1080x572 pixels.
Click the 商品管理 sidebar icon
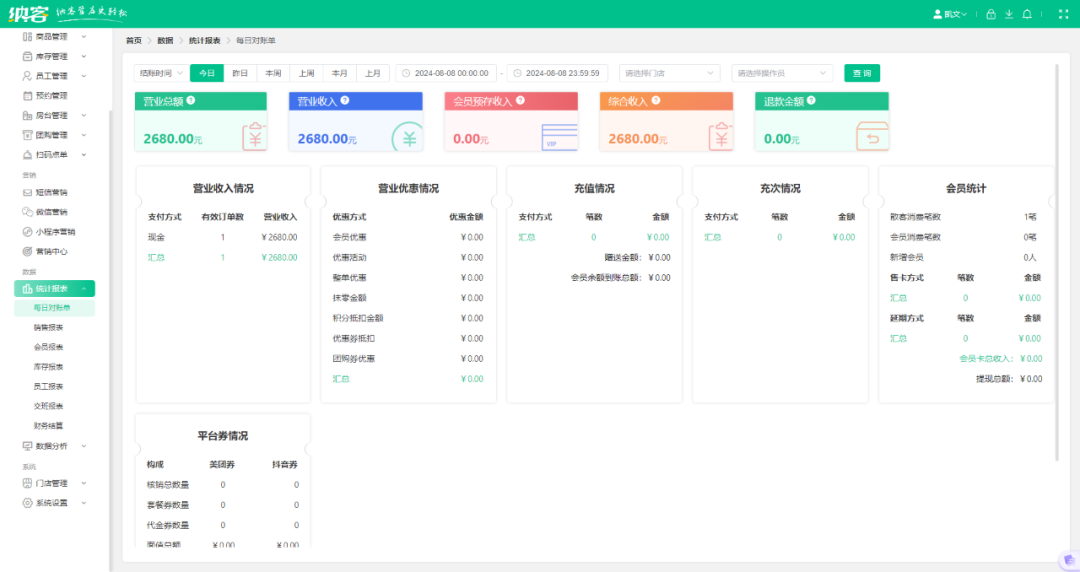(x=27, y=37)
